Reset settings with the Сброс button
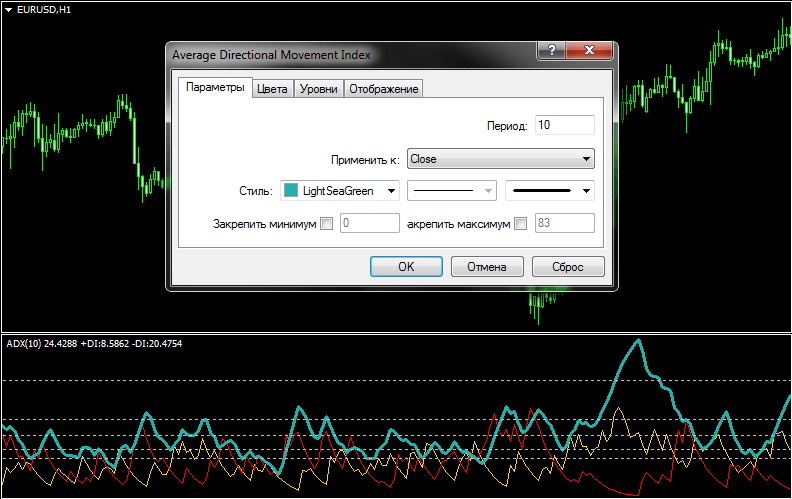792x499 pixels. coord(567,267)
